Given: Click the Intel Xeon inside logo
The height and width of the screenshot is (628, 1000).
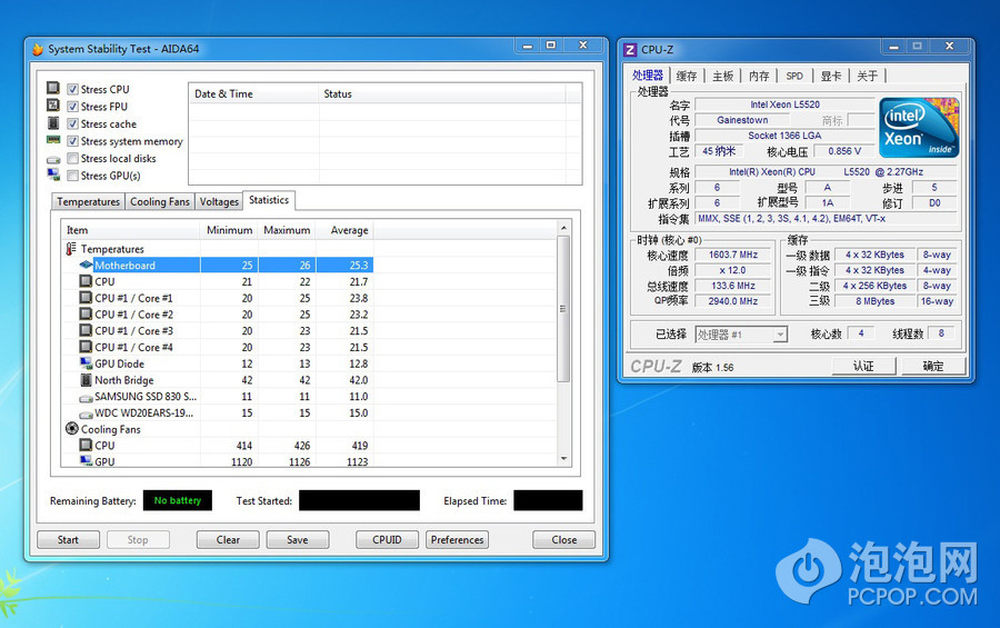Looking at the screenshot, I should coord(918,128).
